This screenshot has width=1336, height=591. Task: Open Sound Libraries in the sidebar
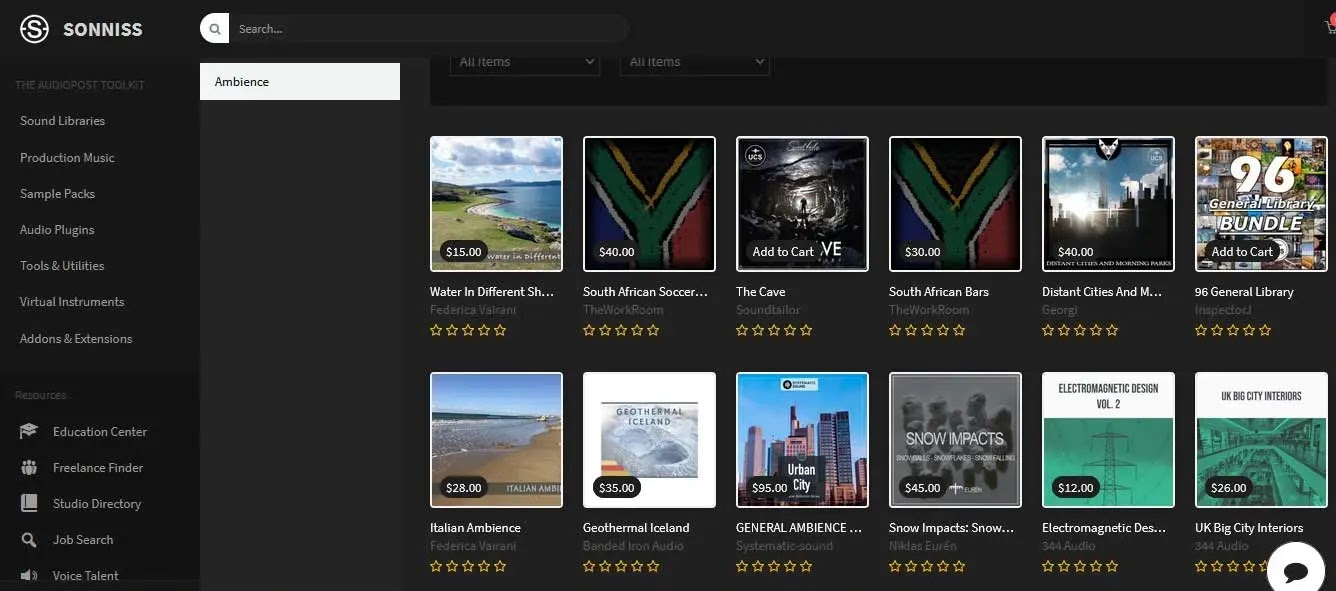tap(62, 121)
